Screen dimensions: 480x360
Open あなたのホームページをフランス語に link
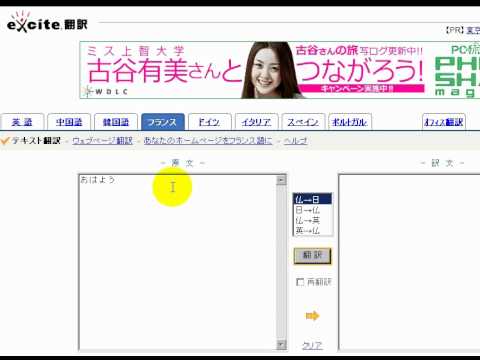(208, 141)
